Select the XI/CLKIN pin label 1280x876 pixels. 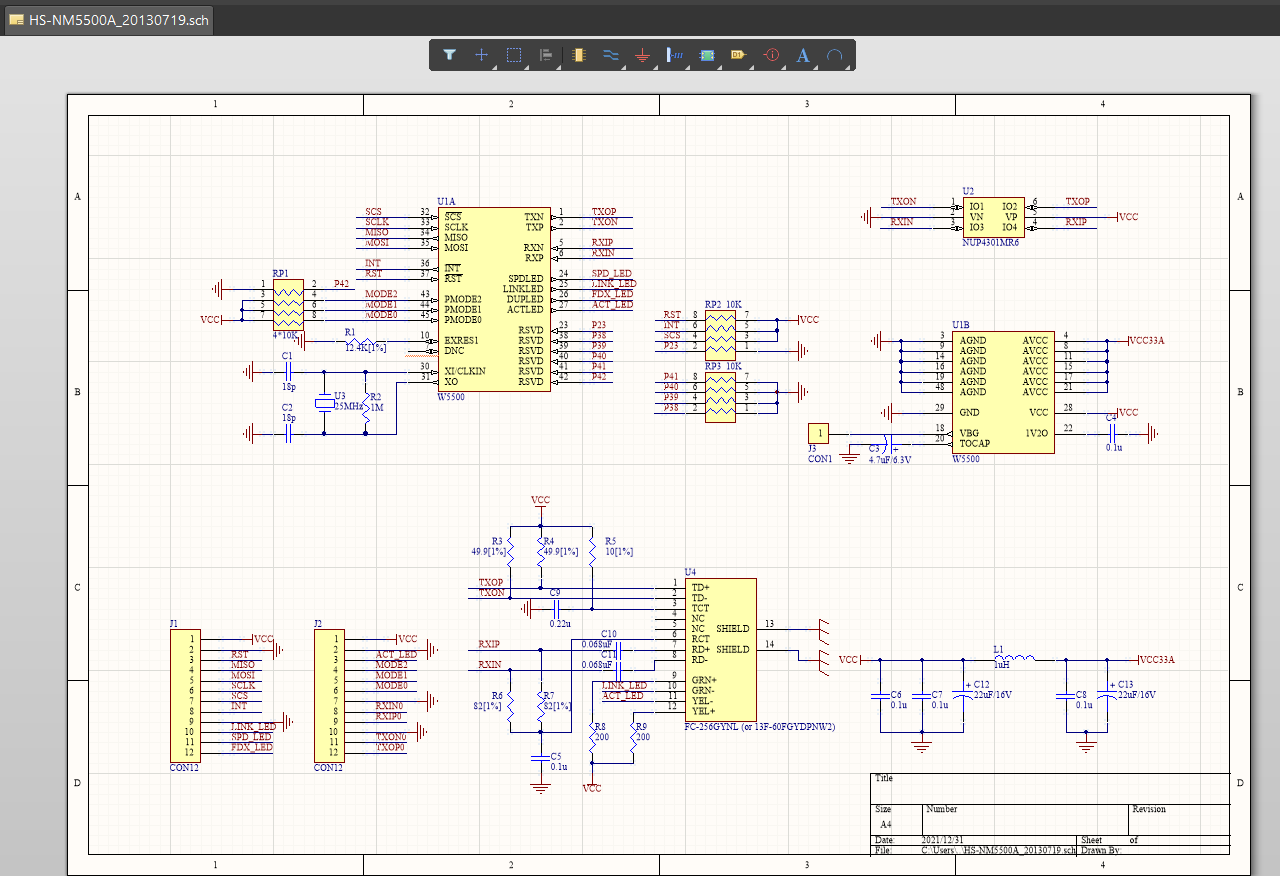coord(465,371)
